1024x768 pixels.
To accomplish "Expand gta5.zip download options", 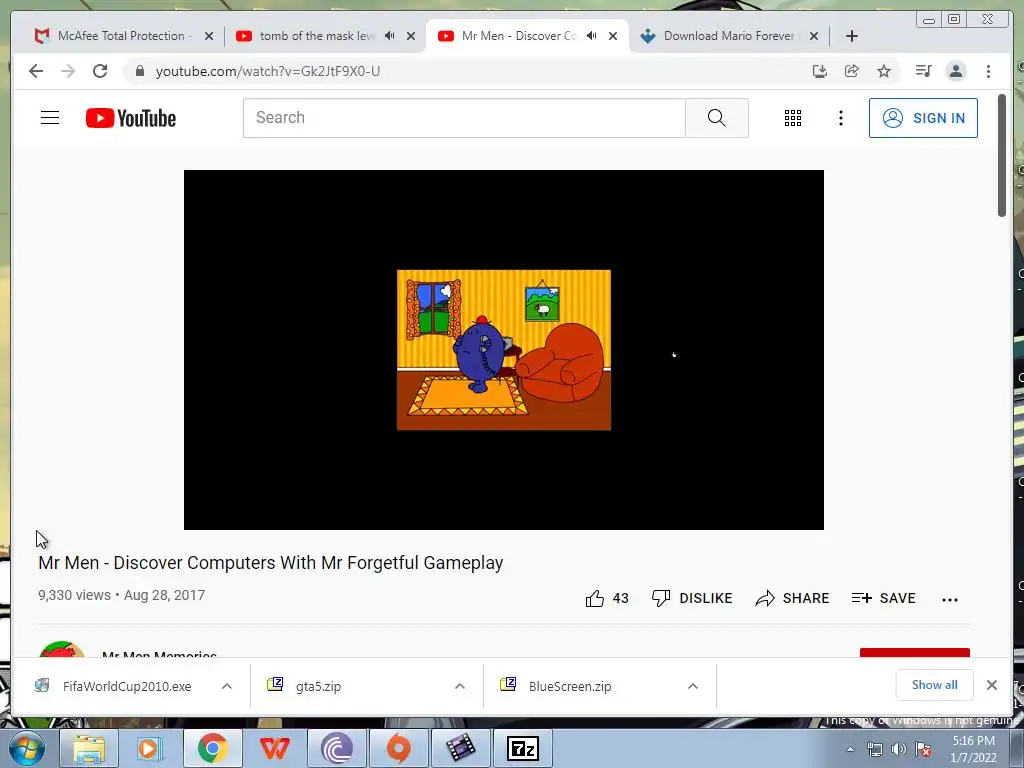I will [x=460, y=686].
